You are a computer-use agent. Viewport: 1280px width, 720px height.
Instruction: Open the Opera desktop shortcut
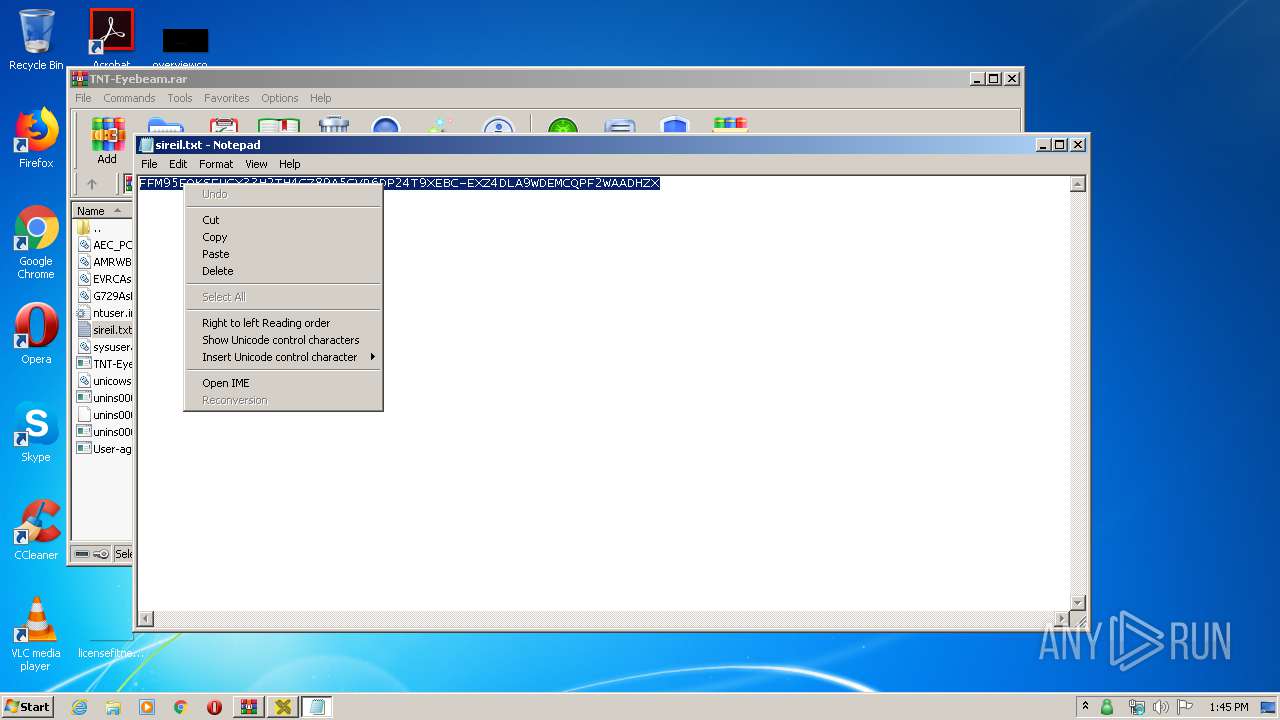[36, 334]
